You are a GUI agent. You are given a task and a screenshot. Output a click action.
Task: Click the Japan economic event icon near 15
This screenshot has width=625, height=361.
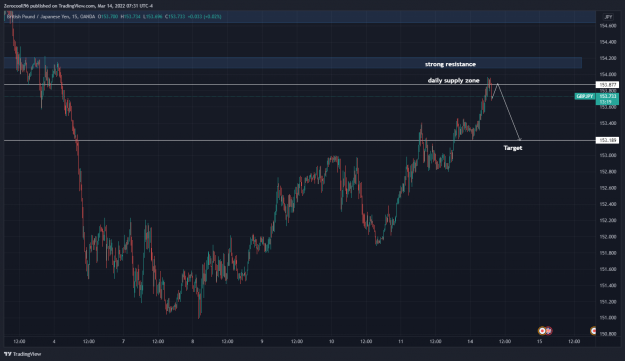click(542, 331)
